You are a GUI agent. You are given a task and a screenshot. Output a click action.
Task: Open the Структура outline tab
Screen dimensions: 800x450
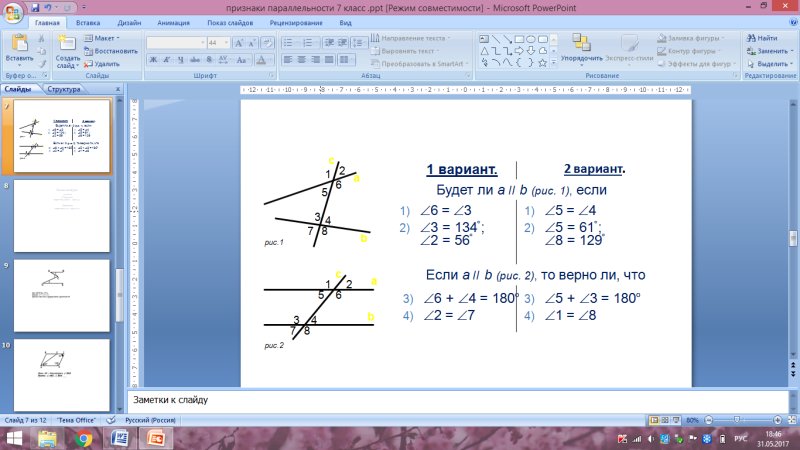tap(63, 89)
